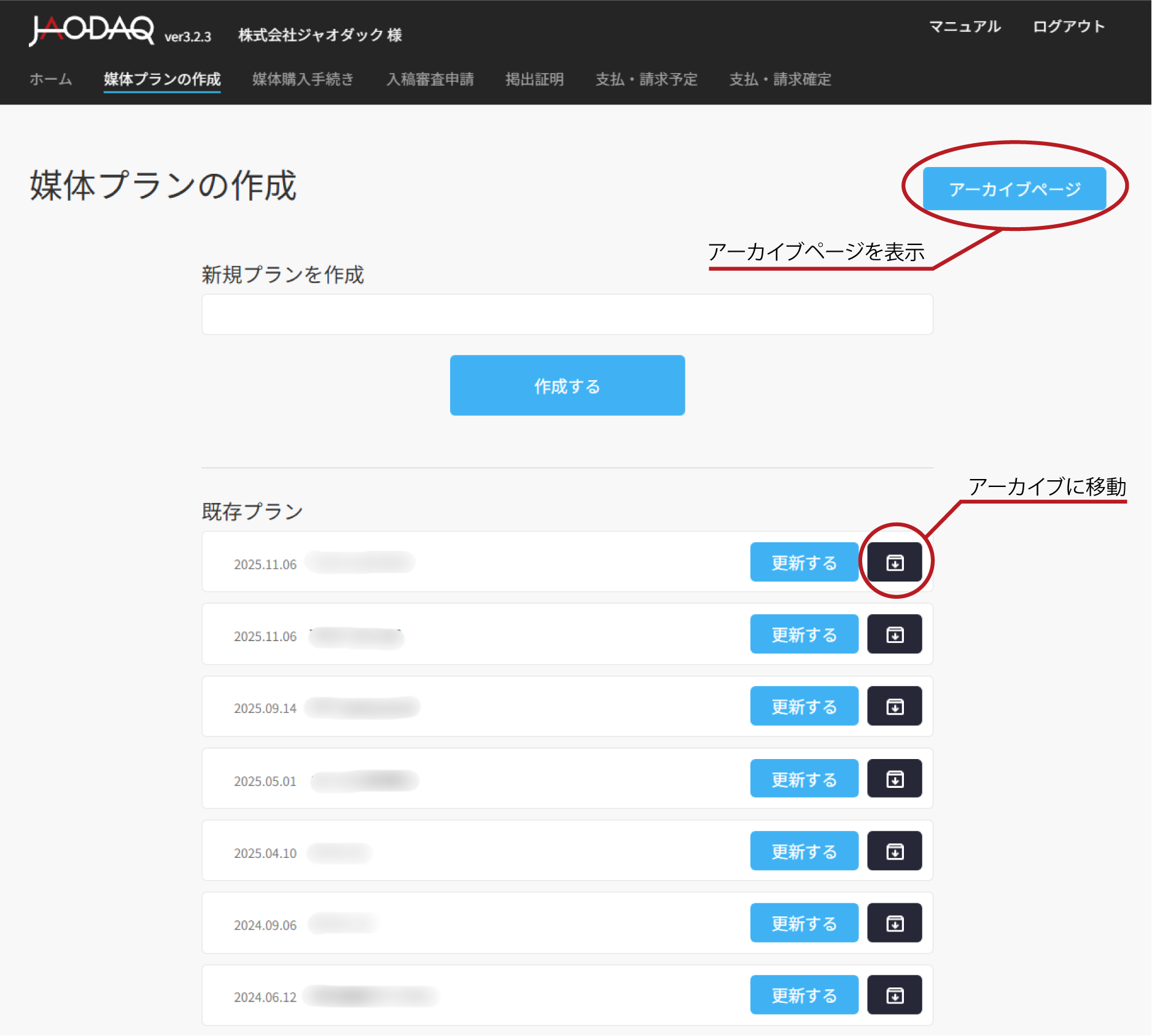The height and width of the screenshot is (1036, 1152).
Task: Select the 2024.06.12 date text
Action: [x=265, y=997]
